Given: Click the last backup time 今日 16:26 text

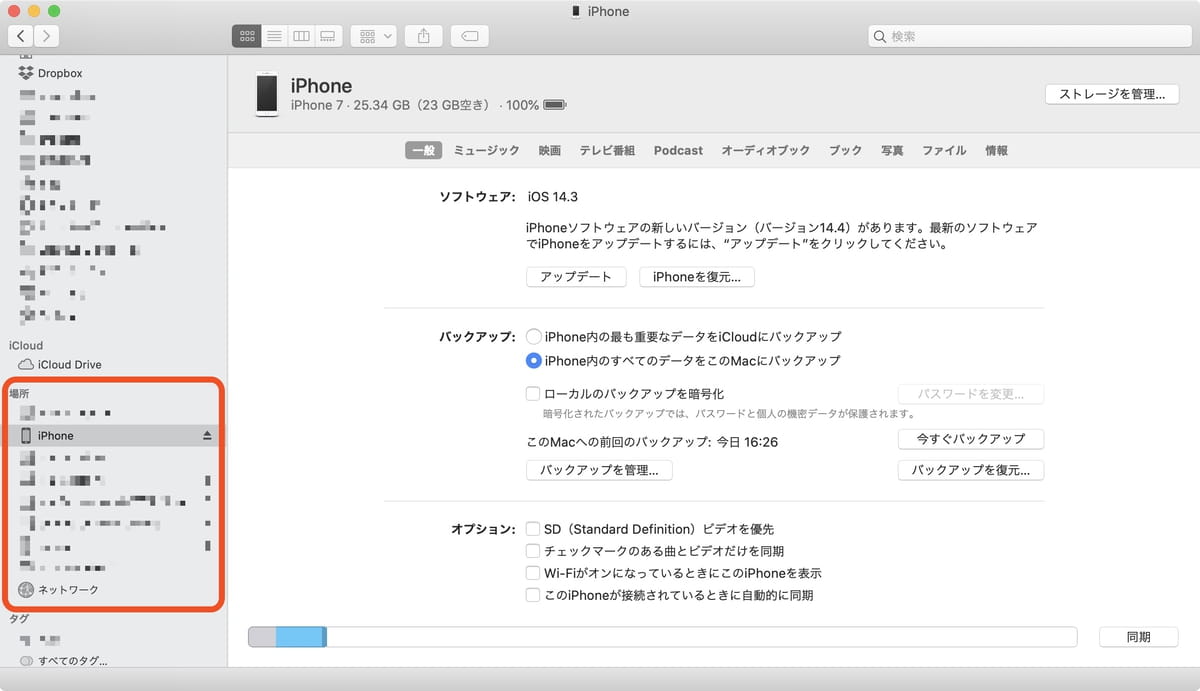Looking at the screenshot, I should point(746,441).
